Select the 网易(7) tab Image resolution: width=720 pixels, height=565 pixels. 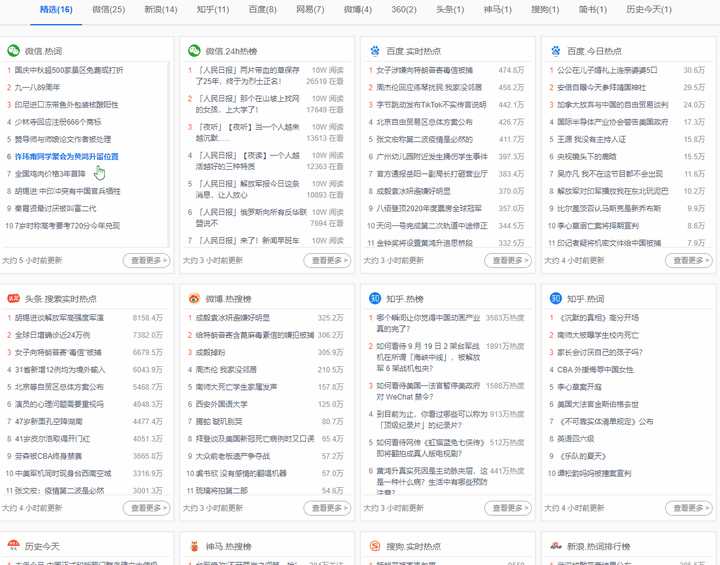pyautogui.click(x=310, y=10)
